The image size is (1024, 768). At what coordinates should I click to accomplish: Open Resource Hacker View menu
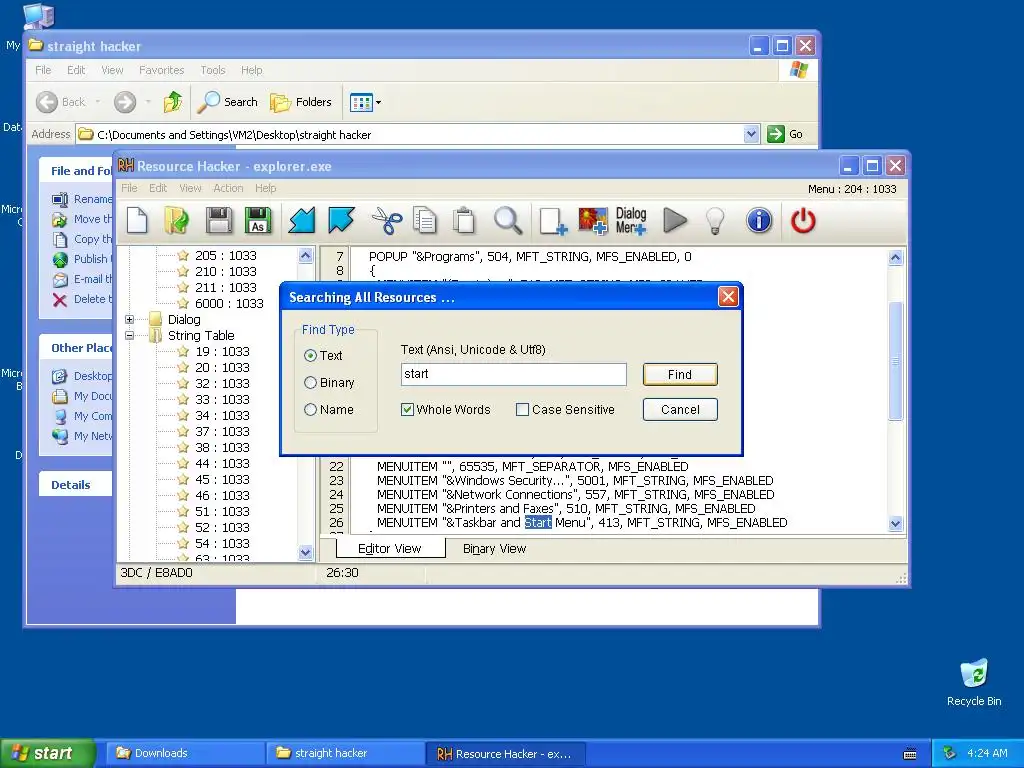point(190,188)
